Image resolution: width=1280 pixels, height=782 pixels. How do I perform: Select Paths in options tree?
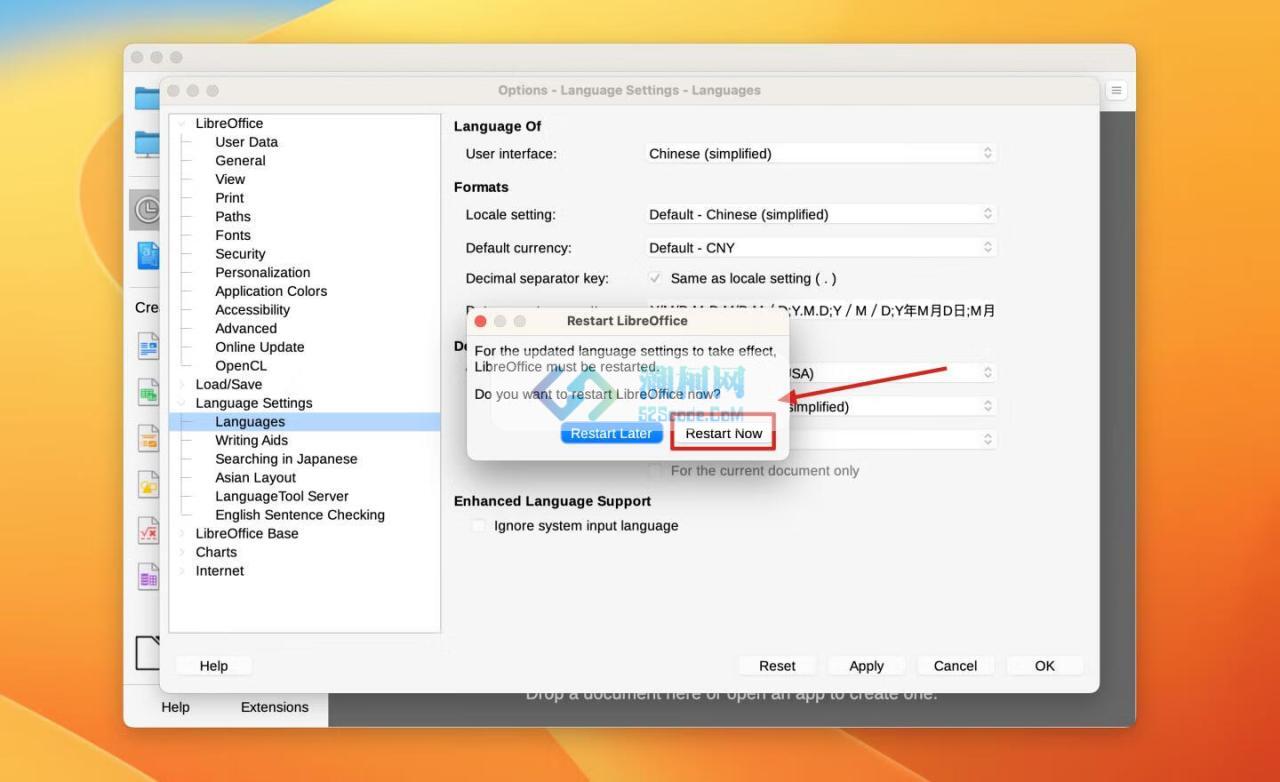pyautogui.click(x=233, y=216)
